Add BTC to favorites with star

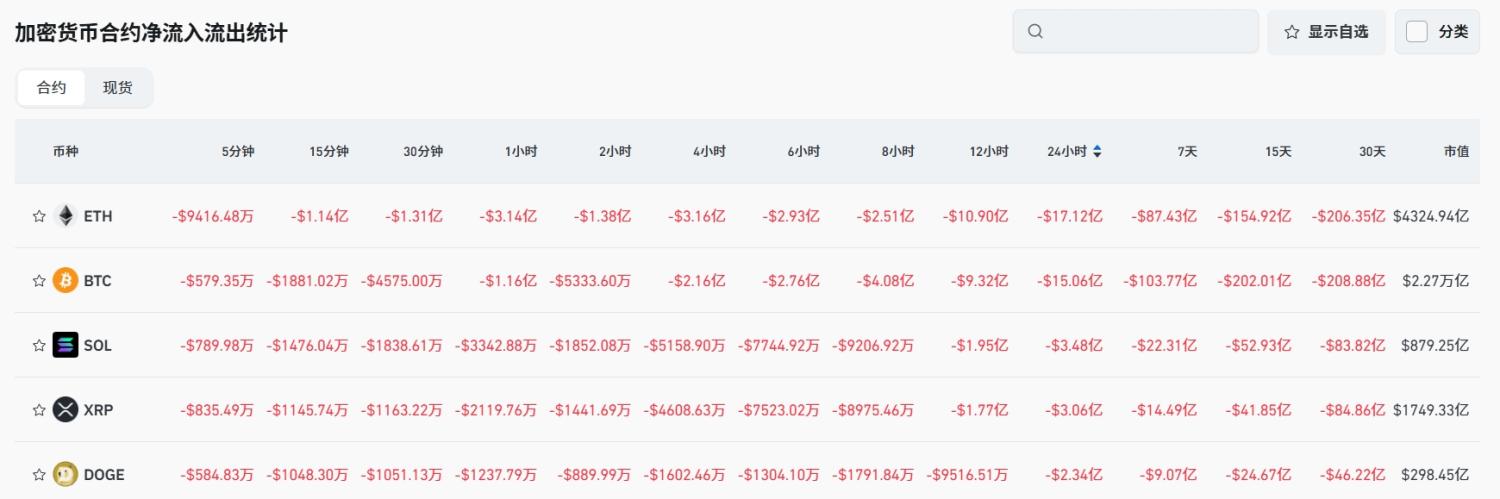(x=39, y=281)
